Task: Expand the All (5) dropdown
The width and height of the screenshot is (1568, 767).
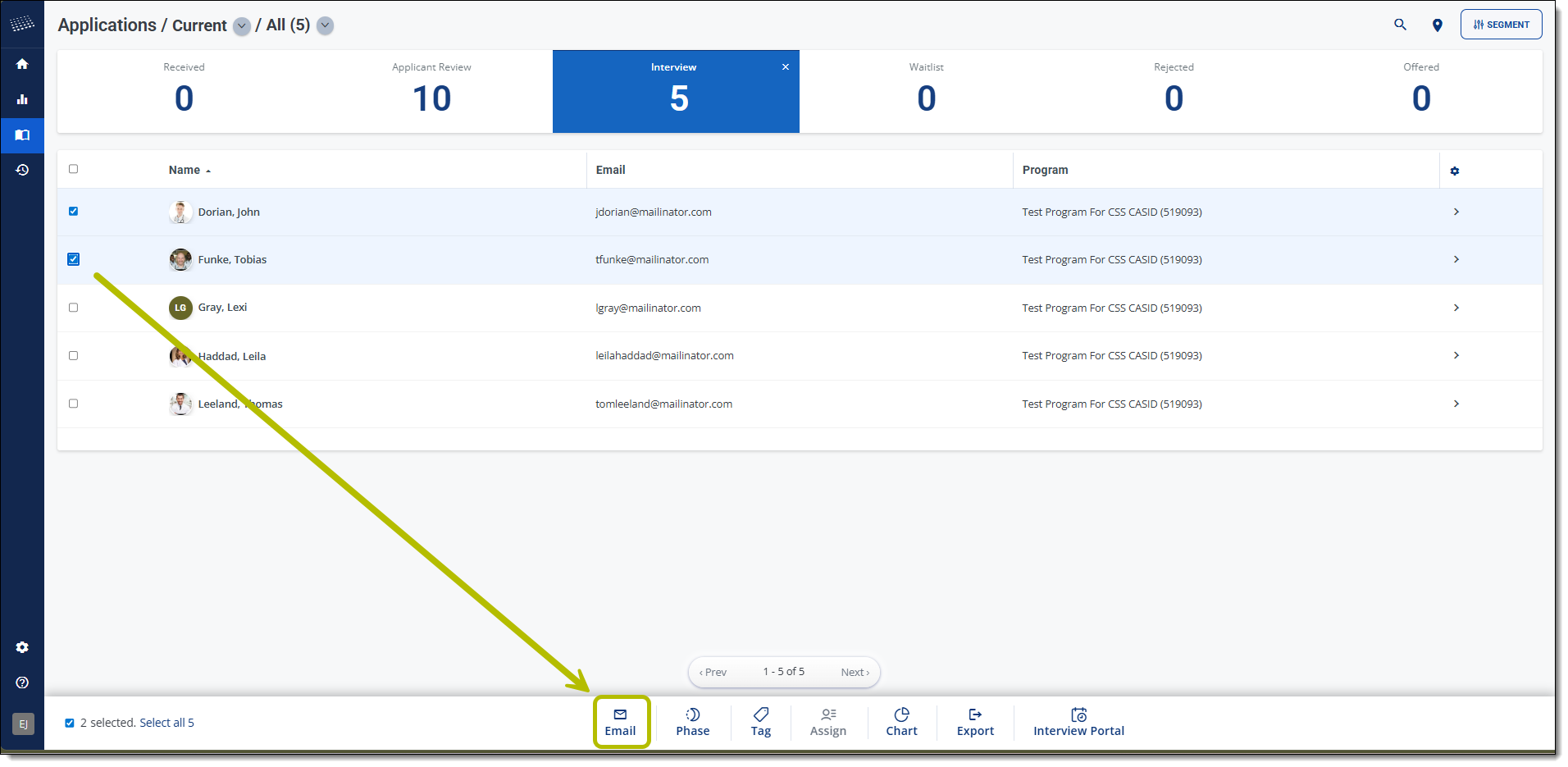Action: [x=326, y=25]
